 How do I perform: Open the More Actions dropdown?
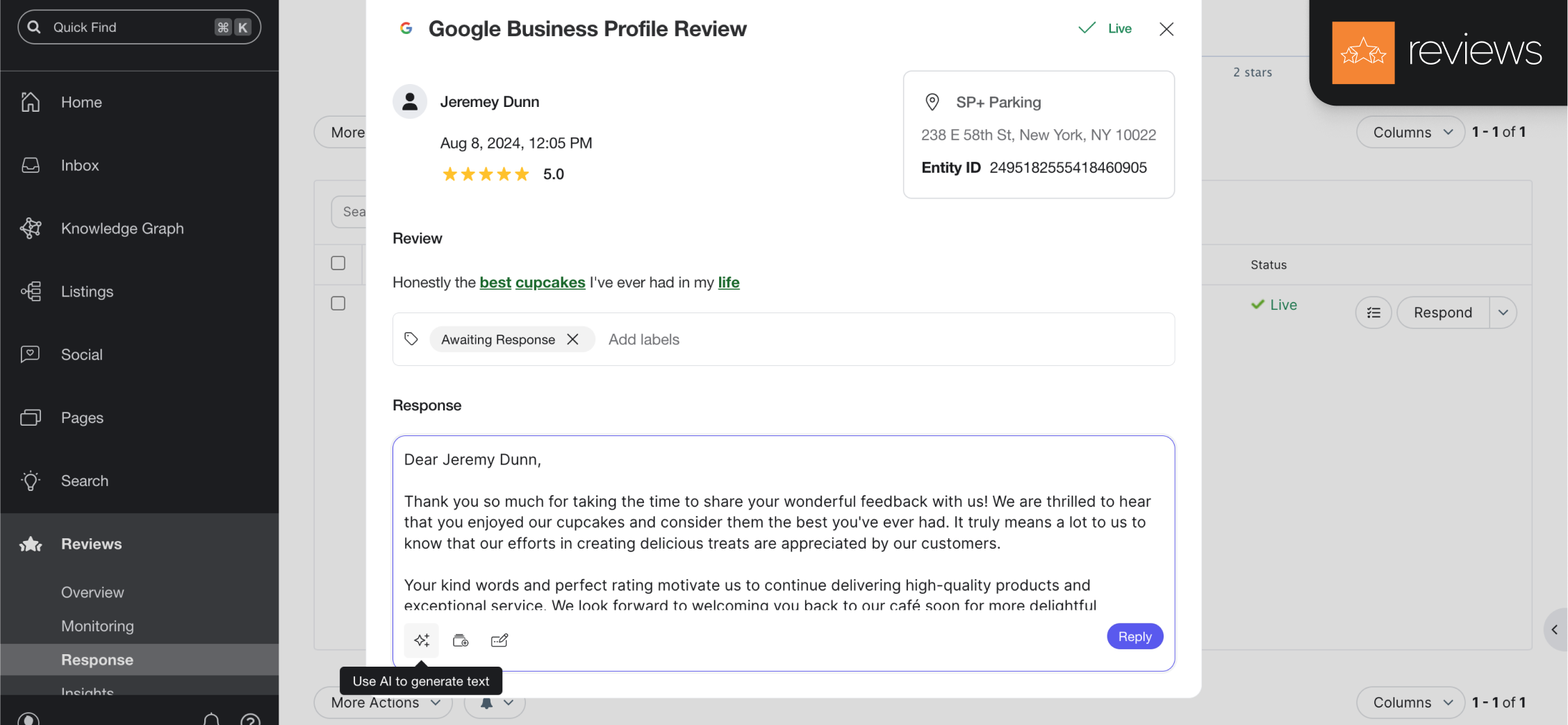pos(384,703)
